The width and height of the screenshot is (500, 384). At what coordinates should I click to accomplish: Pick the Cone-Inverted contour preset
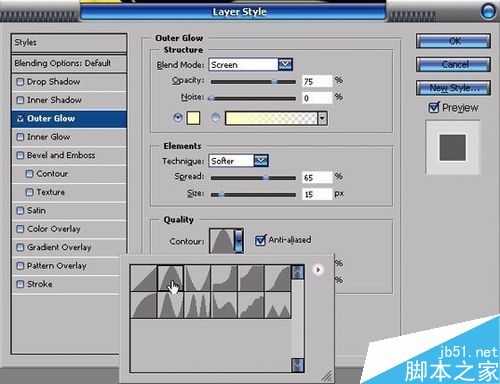pos(197,278)
